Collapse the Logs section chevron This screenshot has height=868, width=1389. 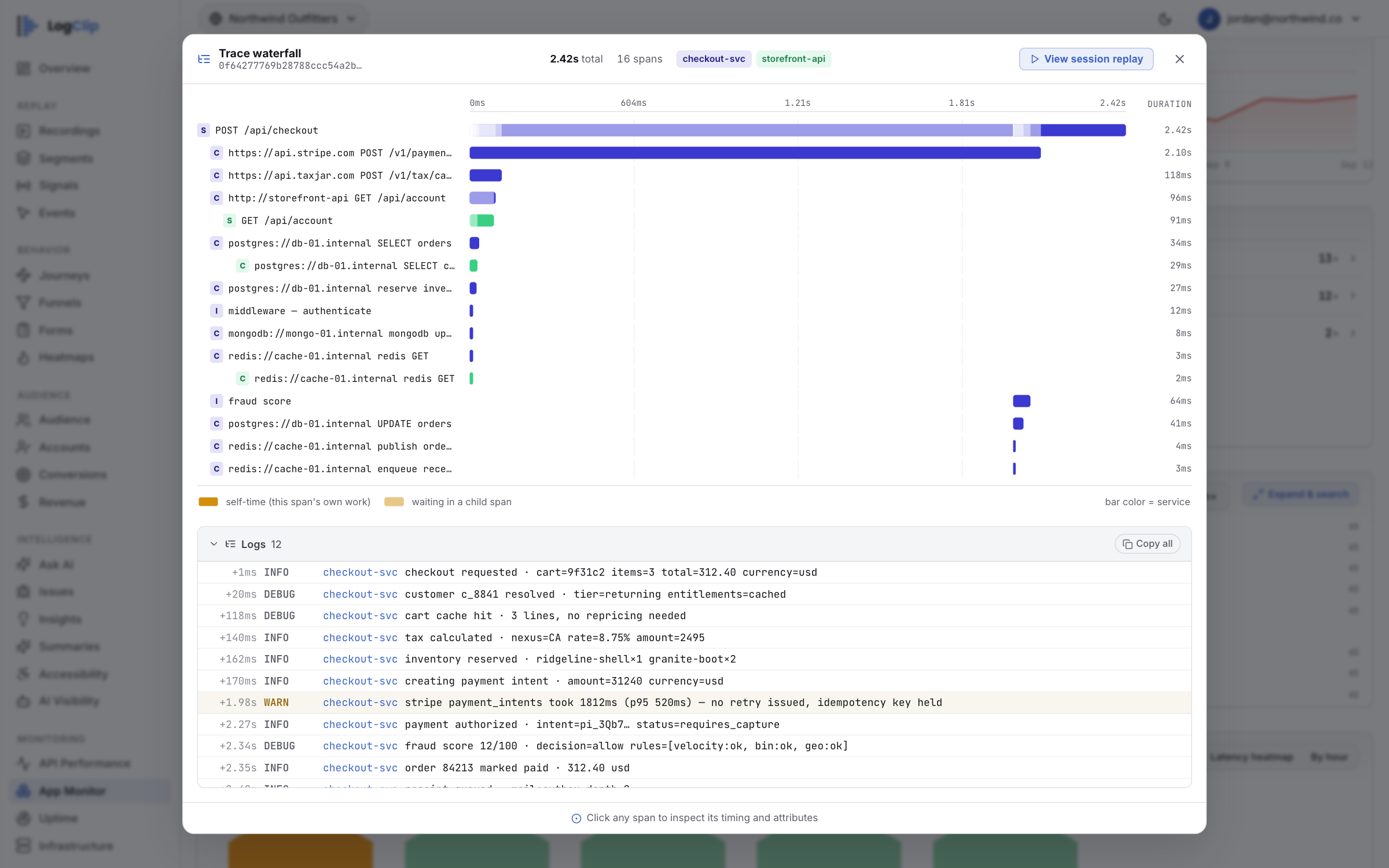[x=214, y=544]
